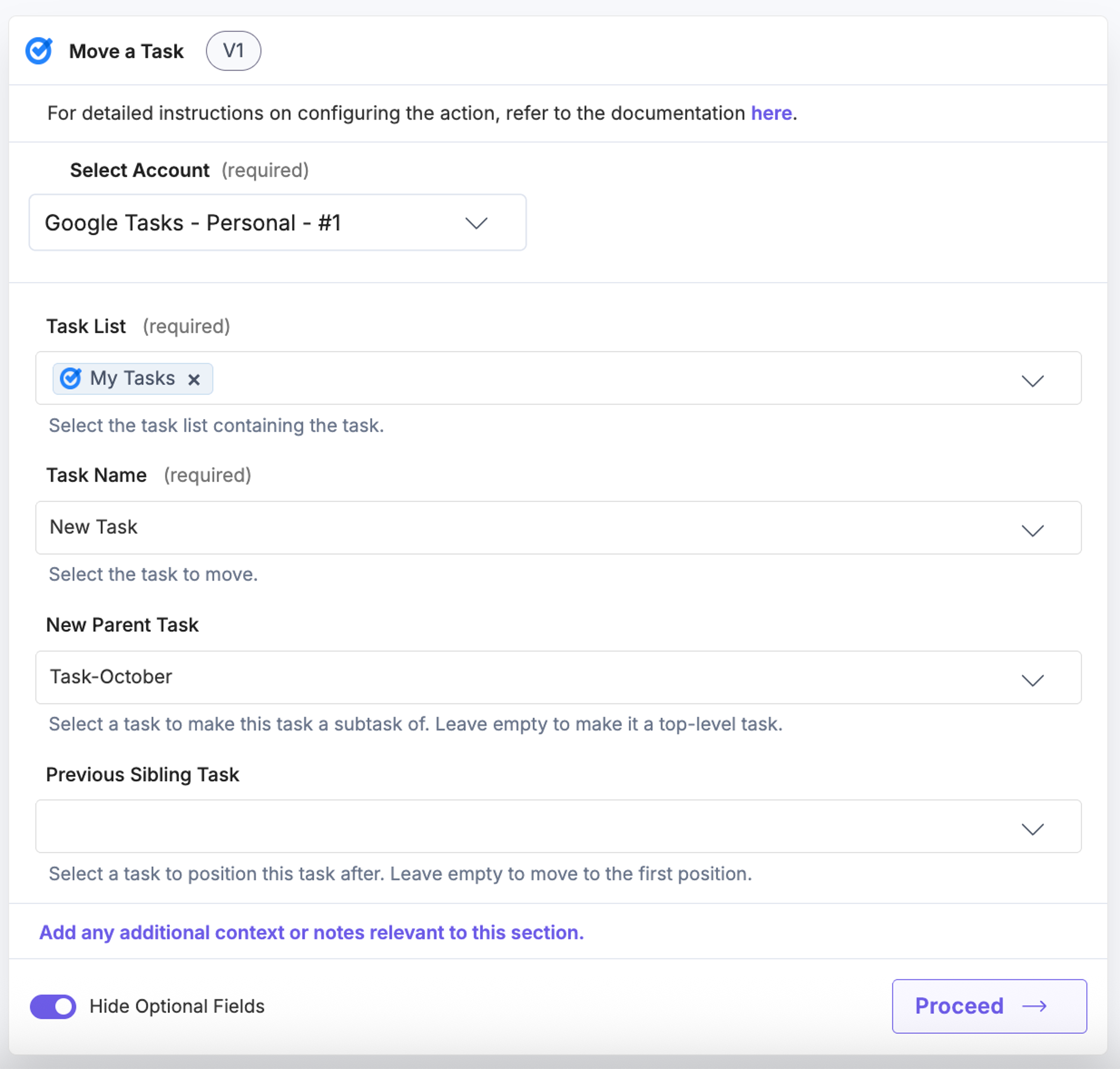Expand the New Parent Task dropdown chevron
1120x1069 pixels.
(1032, 680)
